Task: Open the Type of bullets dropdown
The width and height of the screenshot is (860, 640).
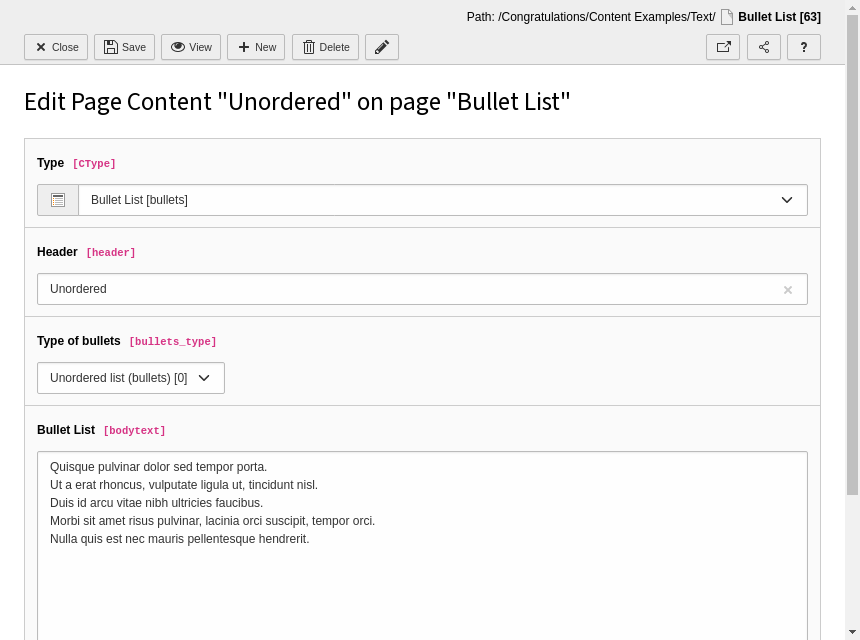Action: 131,378
